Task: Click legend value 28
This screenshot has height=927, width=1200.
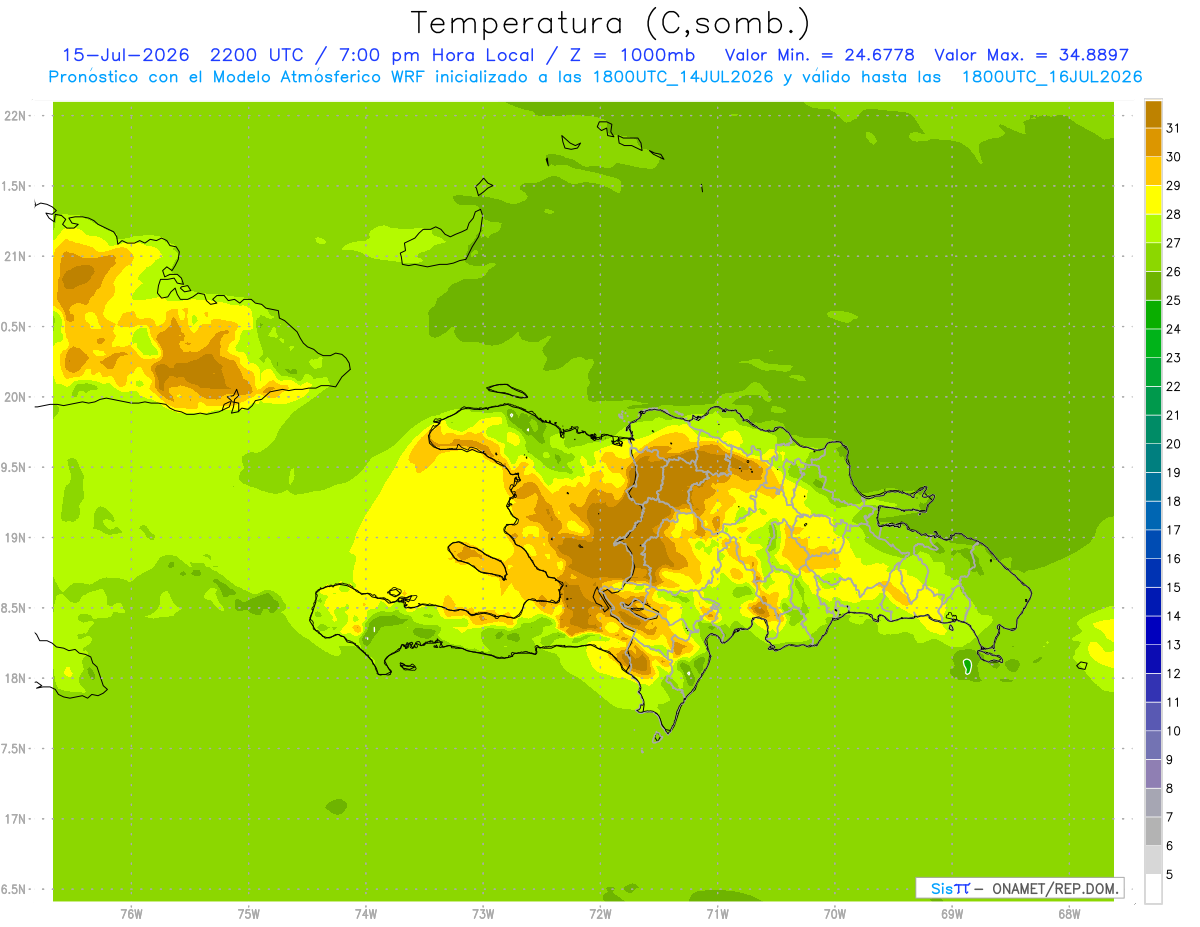Action: 1174,214
